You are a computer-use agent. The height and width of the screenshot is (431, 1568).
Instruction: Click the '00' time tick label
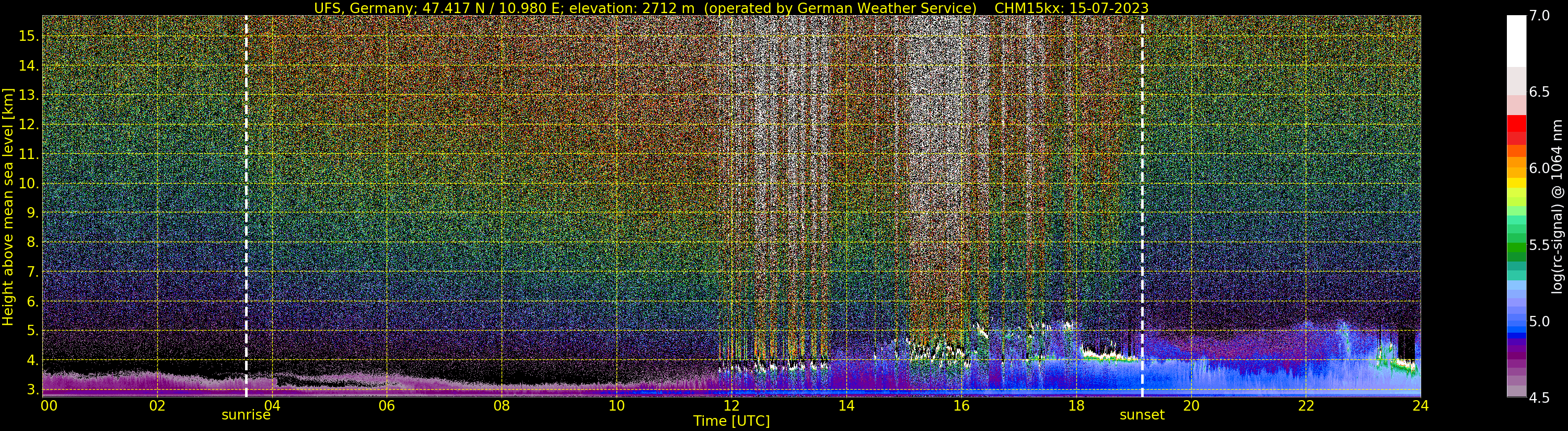coord(49,405)
